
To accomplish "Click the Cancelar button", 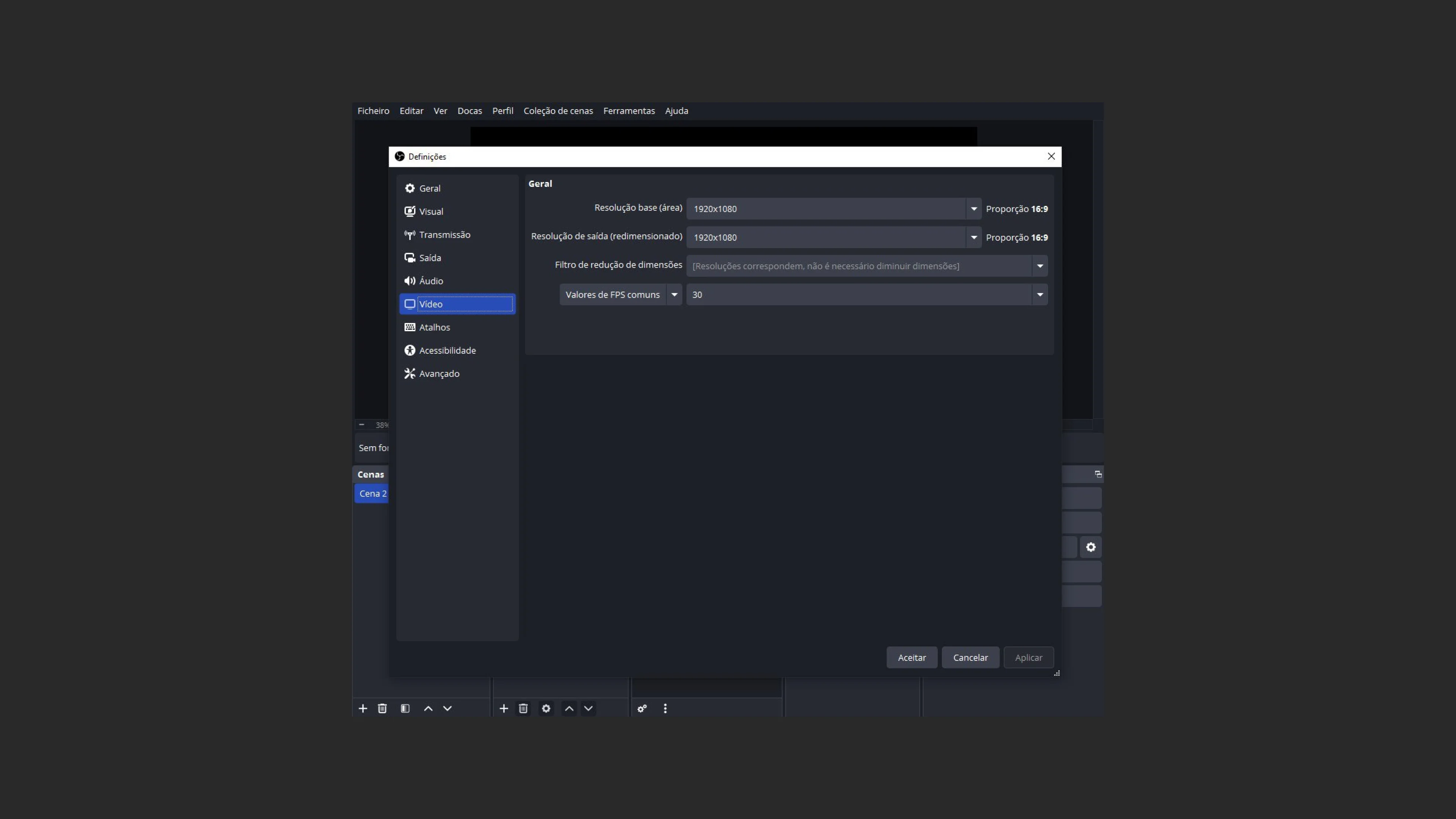I will coord(970,657).
